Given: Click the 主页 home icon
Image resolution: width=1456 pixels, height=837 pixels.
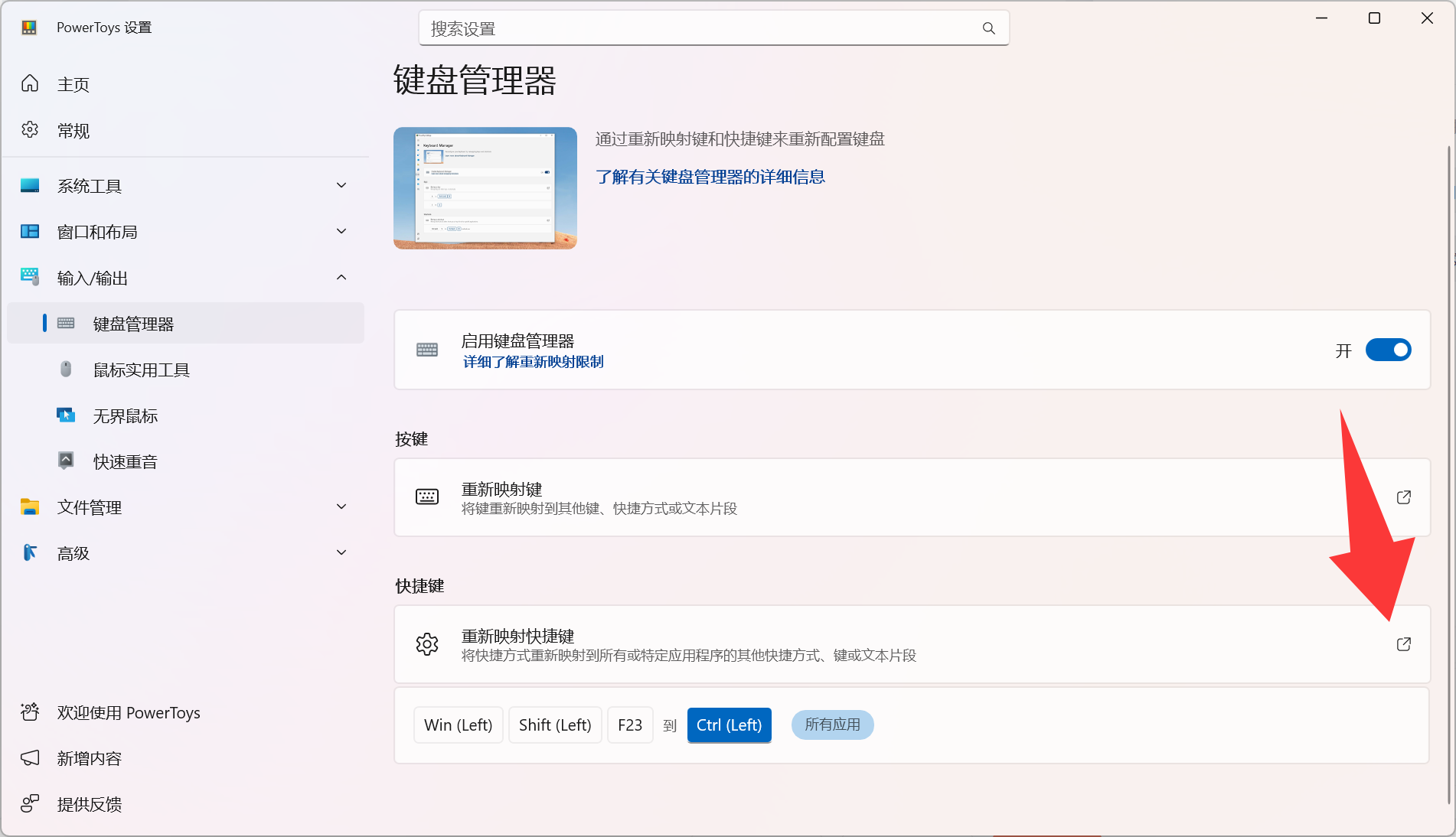Looking at the screenshot, I should point(30,83).
